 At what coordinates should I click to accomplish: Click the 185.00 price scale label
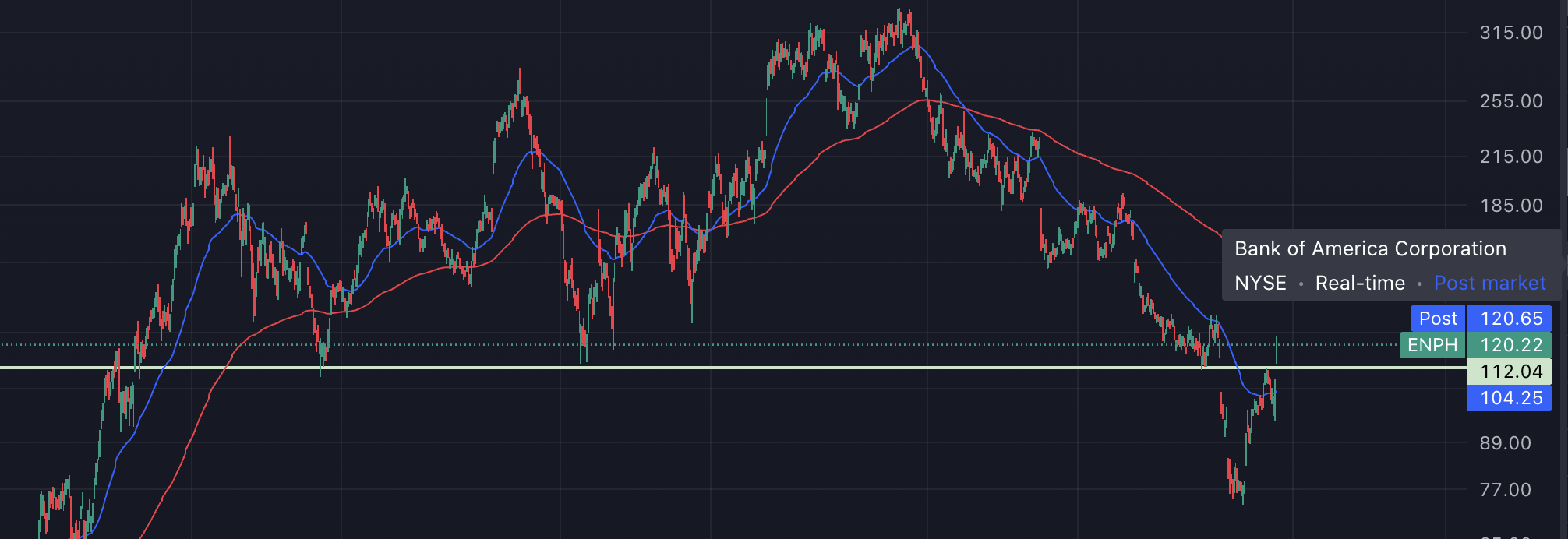[x=1511, y=206]
